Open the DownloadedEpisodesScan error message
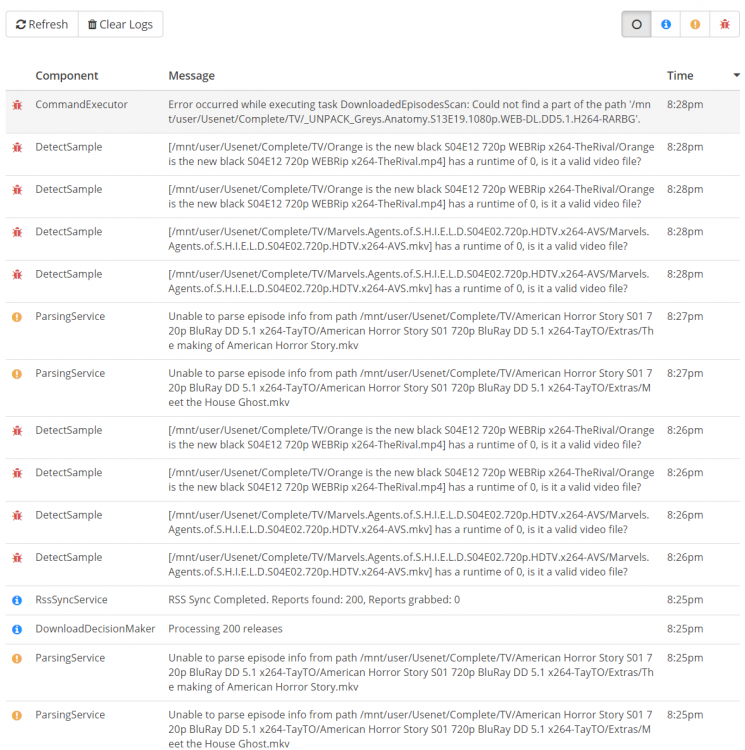Image resolution: width=745 pixels, height=750 pixels. [x=409, y=111]
